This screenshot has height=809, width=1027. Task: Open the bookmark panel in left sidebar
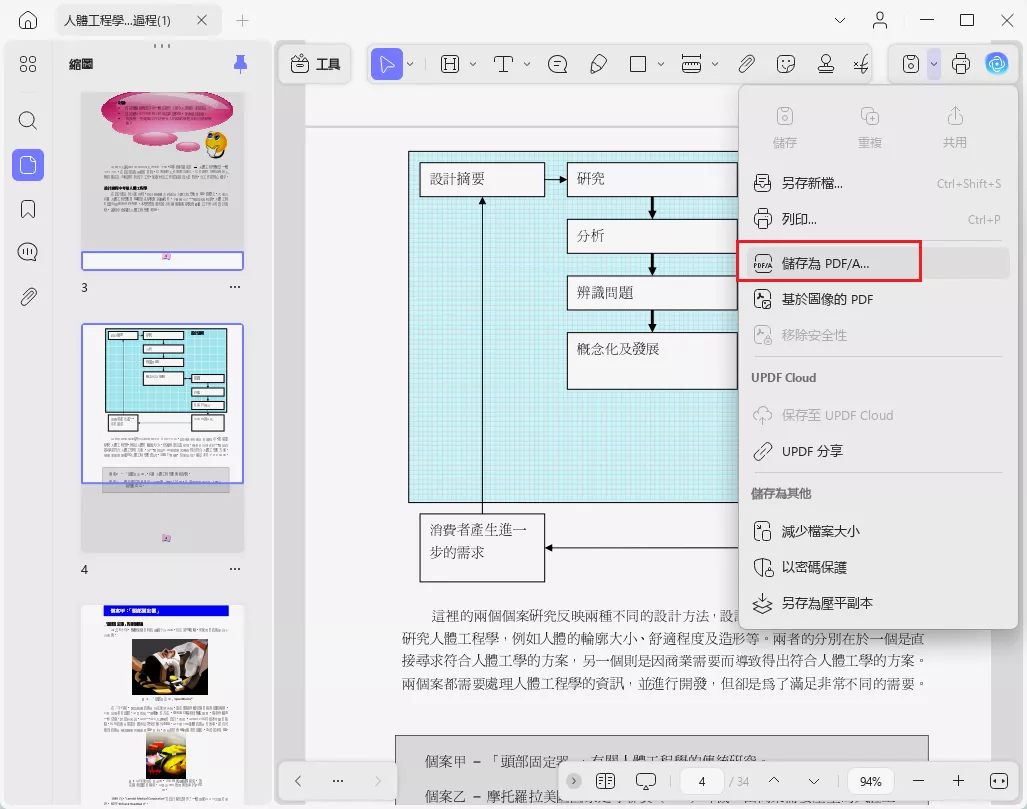pos(28,209)
